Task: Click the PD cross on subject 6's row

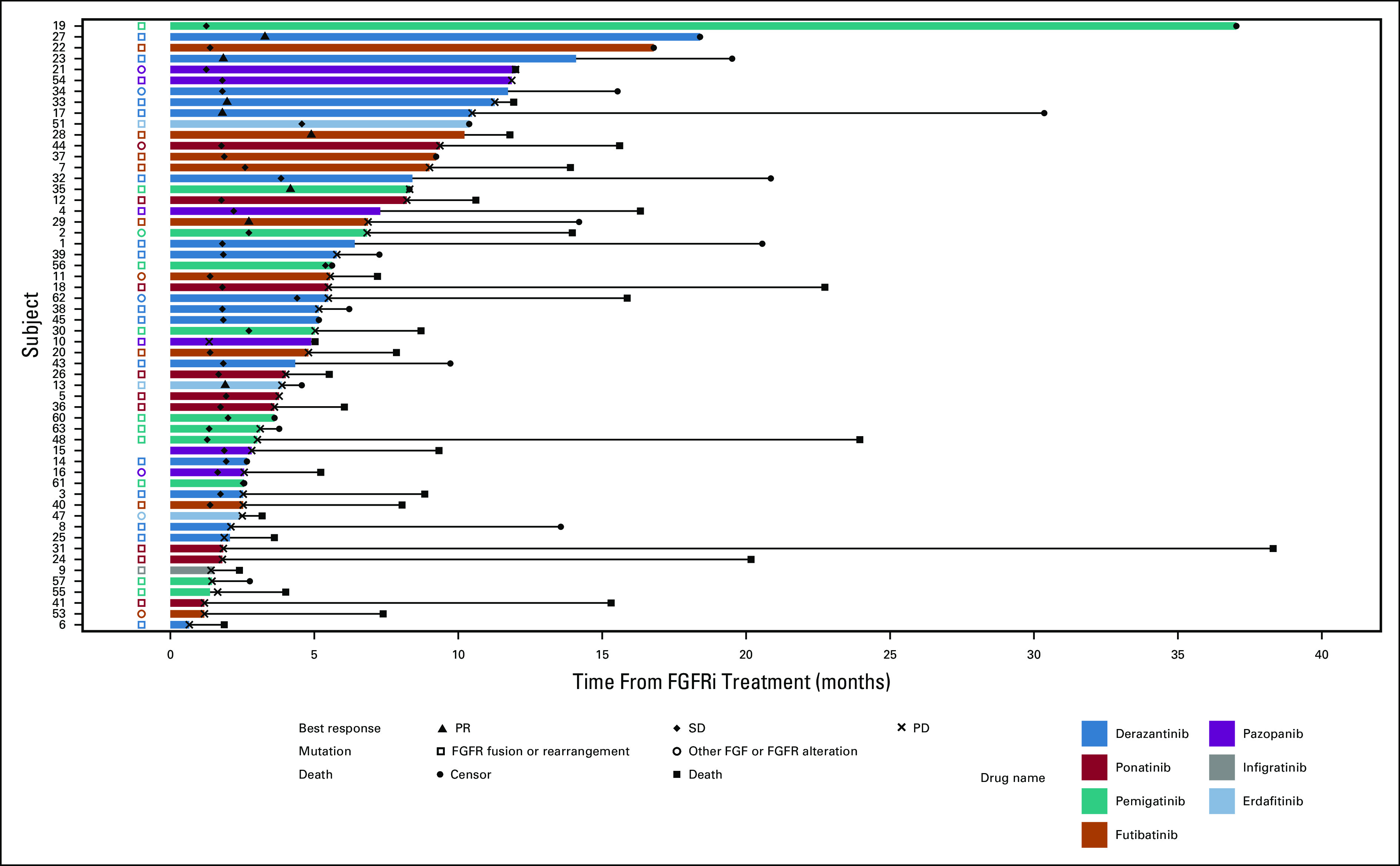Action: (189, 625)
